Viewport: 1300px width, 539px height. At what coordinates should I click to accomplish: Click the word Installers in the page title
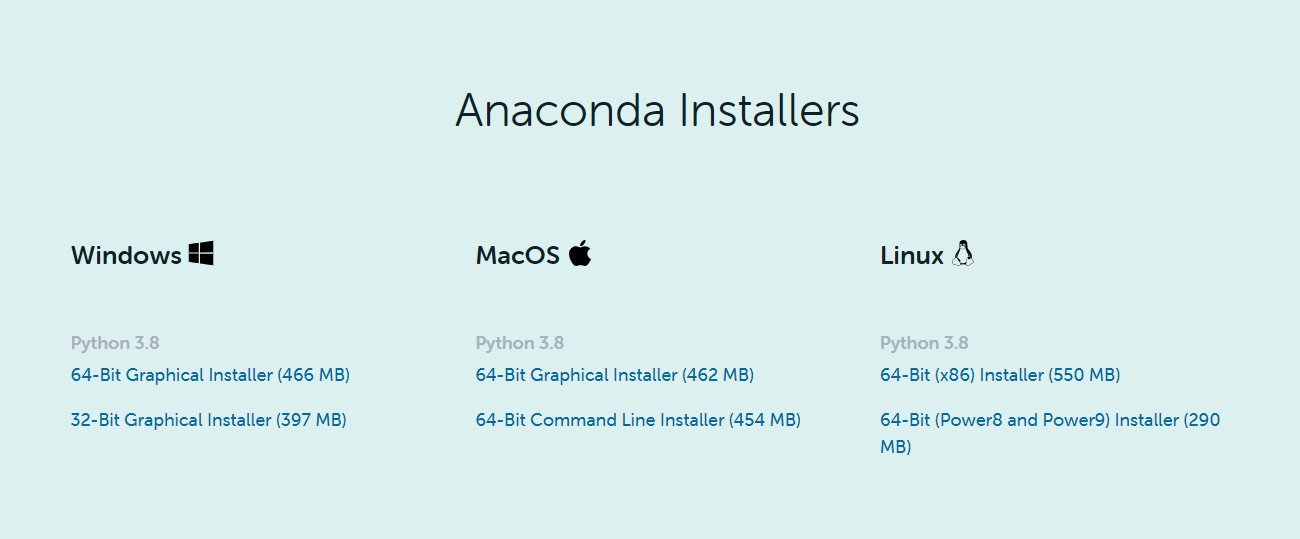tap(769, 110)
